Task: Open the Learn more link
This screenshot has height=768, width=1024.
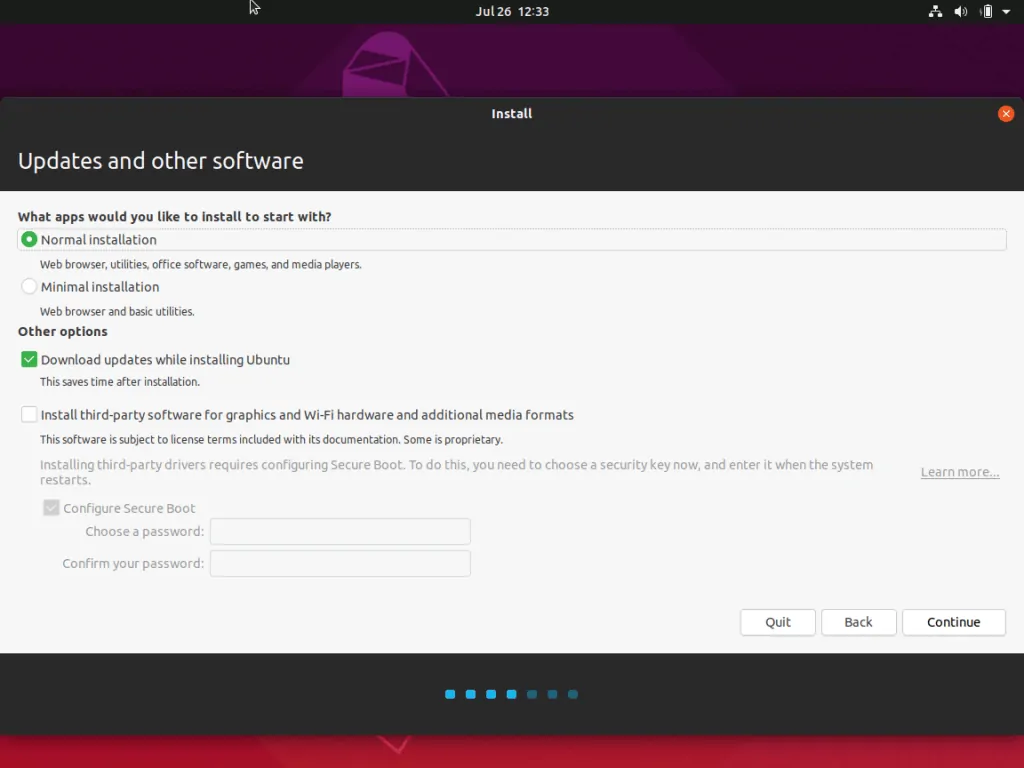Action: [x=959, y=472]
